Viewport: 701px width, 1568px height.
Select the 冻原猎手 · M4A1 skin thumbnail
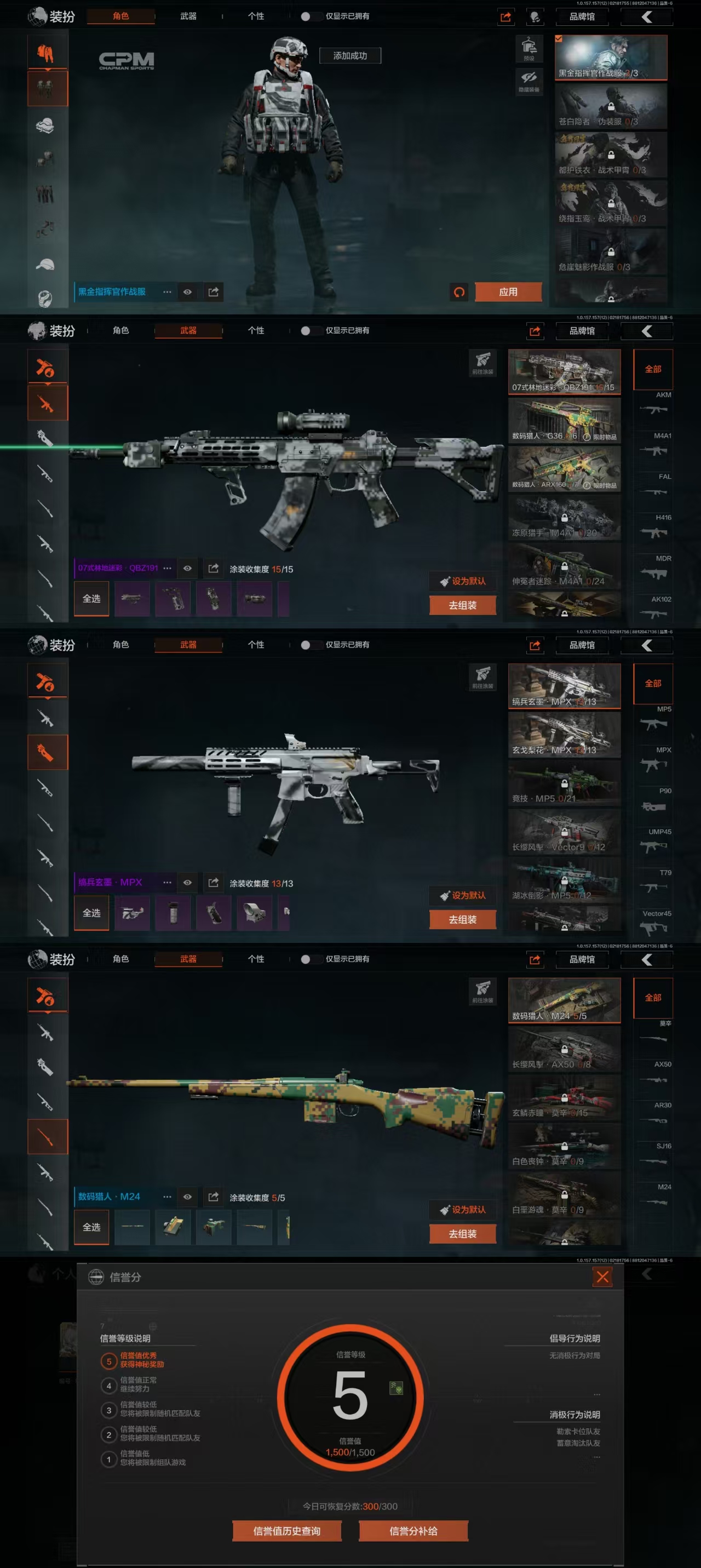(564, 517)
